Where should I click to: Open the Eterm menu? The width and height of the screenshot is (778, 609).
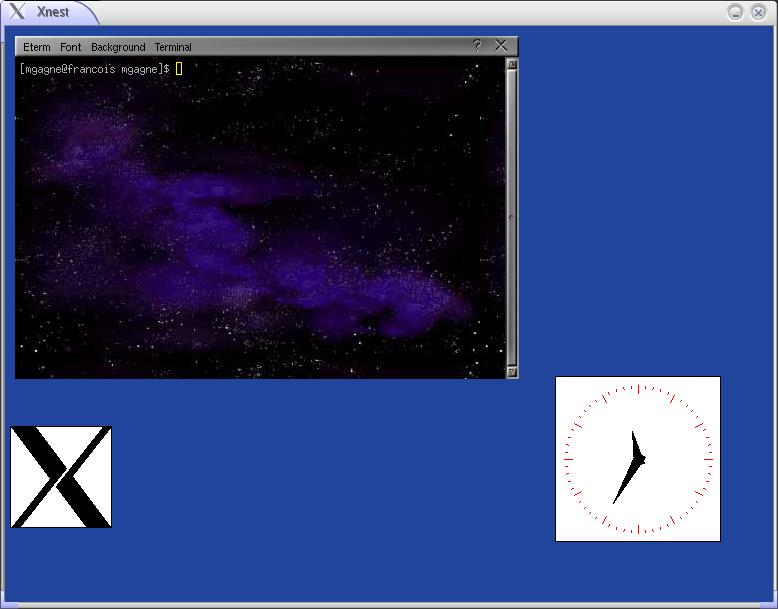37,47
